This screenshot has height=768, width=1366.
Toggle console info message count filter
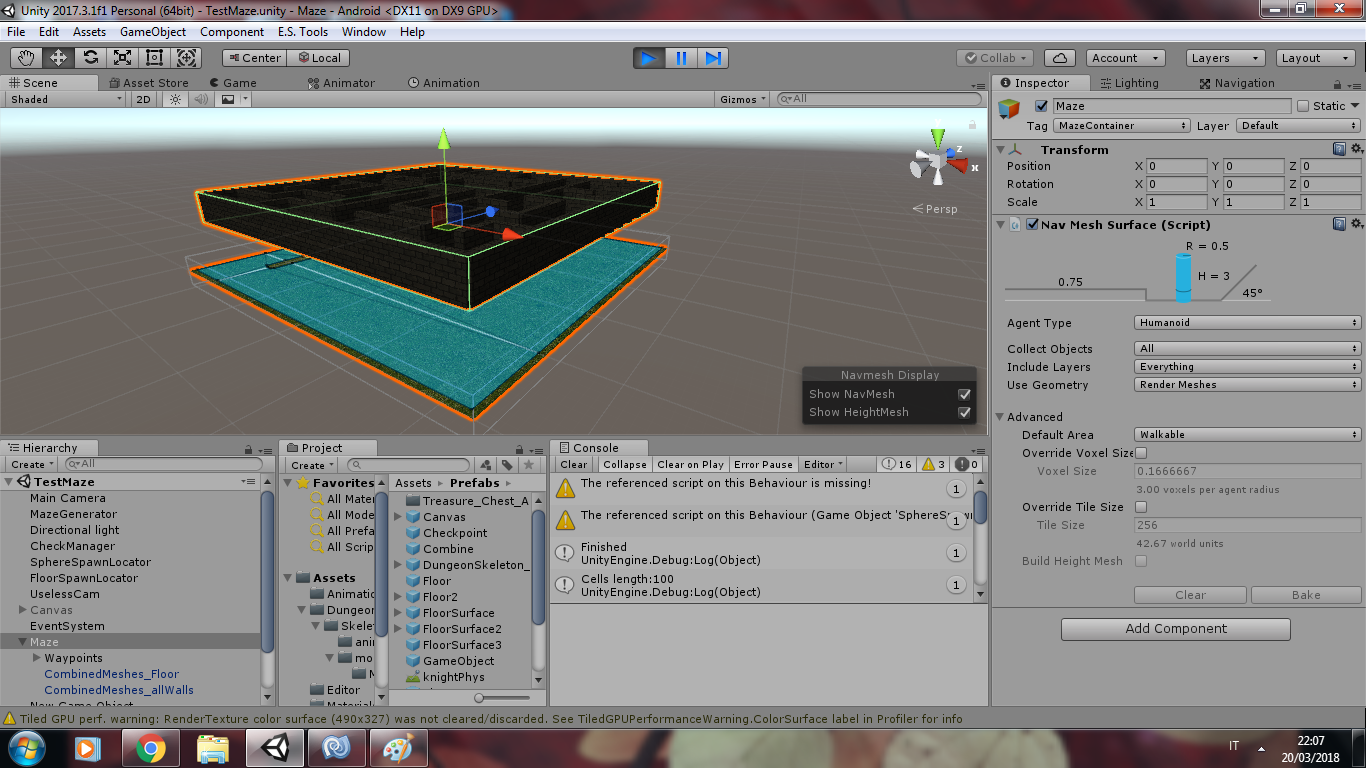click(x=897, y=464)
